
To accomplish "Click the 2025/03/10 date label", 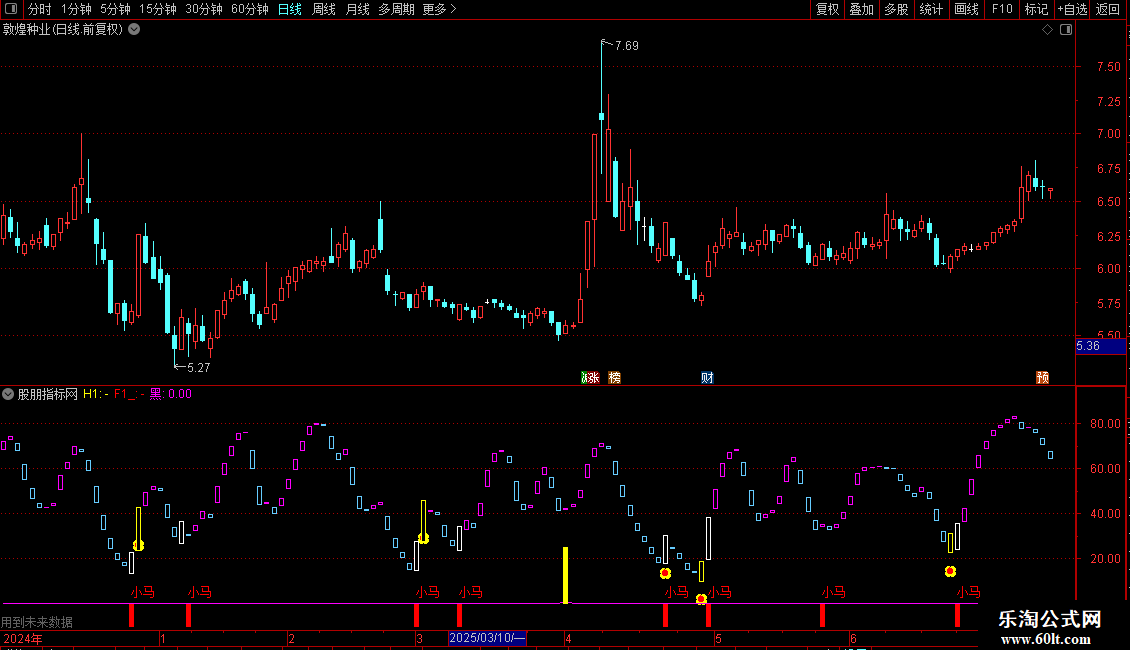I will (487, 638).
